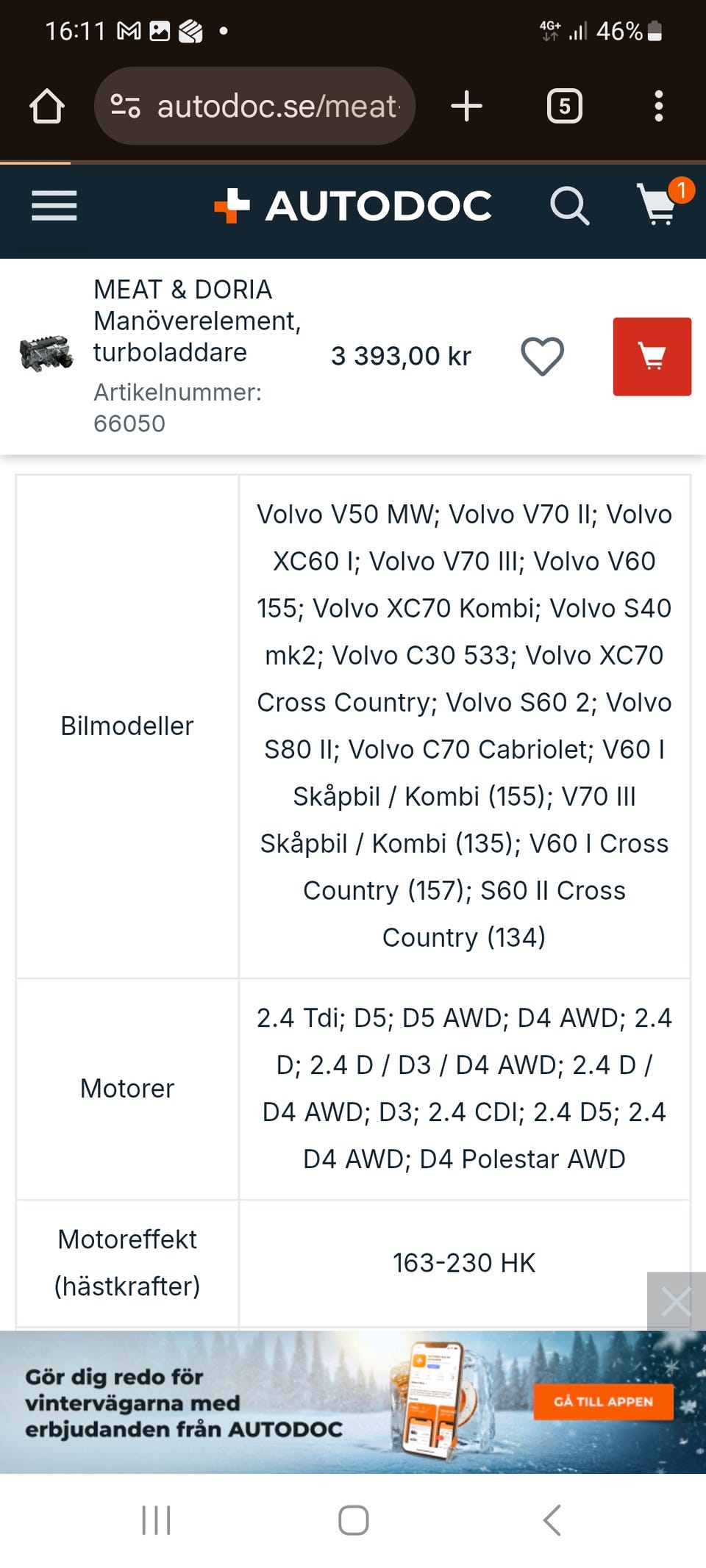Open the shopping cart with 1 item
This screenshot has width=706, height=1568.
659,204
